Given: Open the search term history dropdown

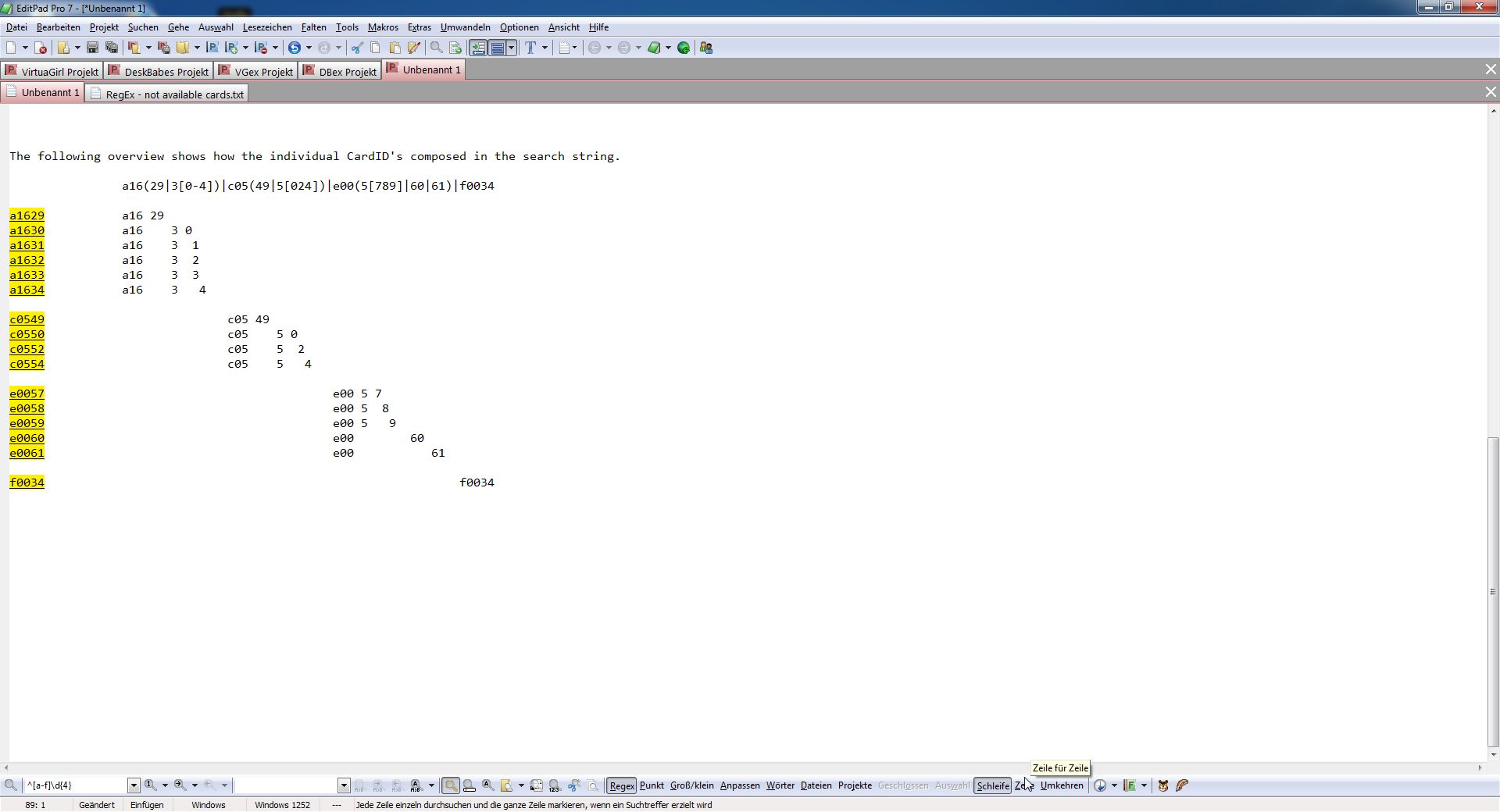Looking at the screenshot, I should click(134, 785).
